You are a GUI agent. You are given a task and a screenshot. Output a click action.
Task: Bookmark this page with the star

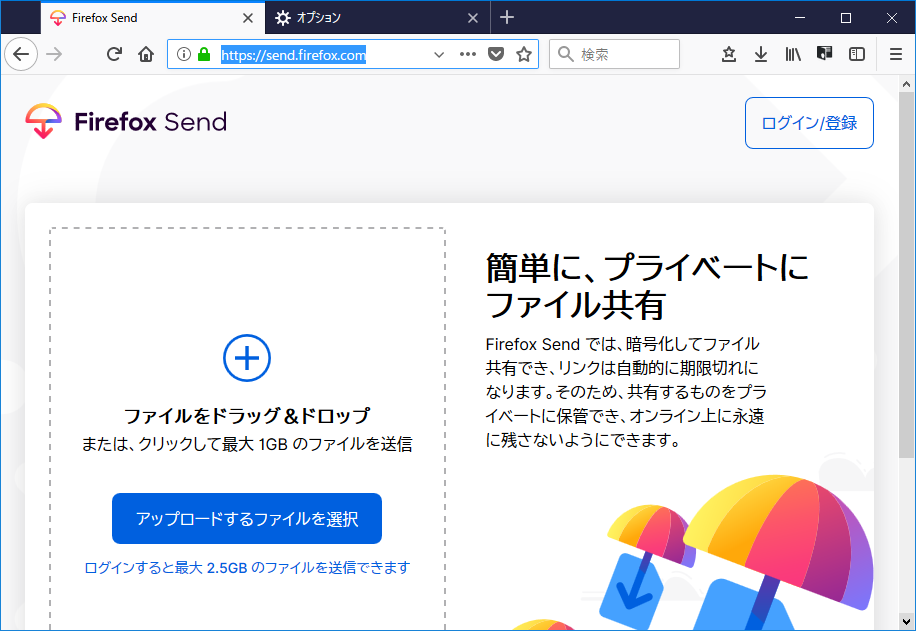(x=524, y=54)
